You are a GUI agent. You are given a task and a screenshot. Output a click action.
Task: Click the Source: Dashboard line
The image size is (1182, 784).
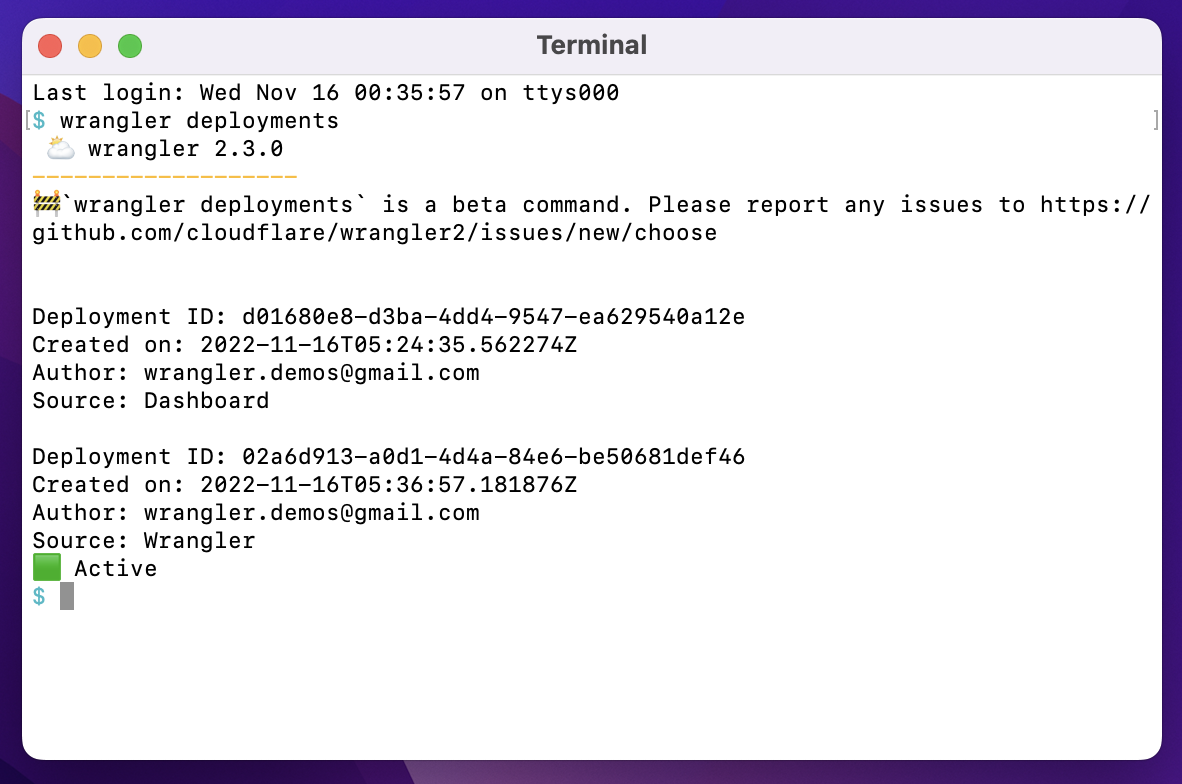(x=151, y=400)
